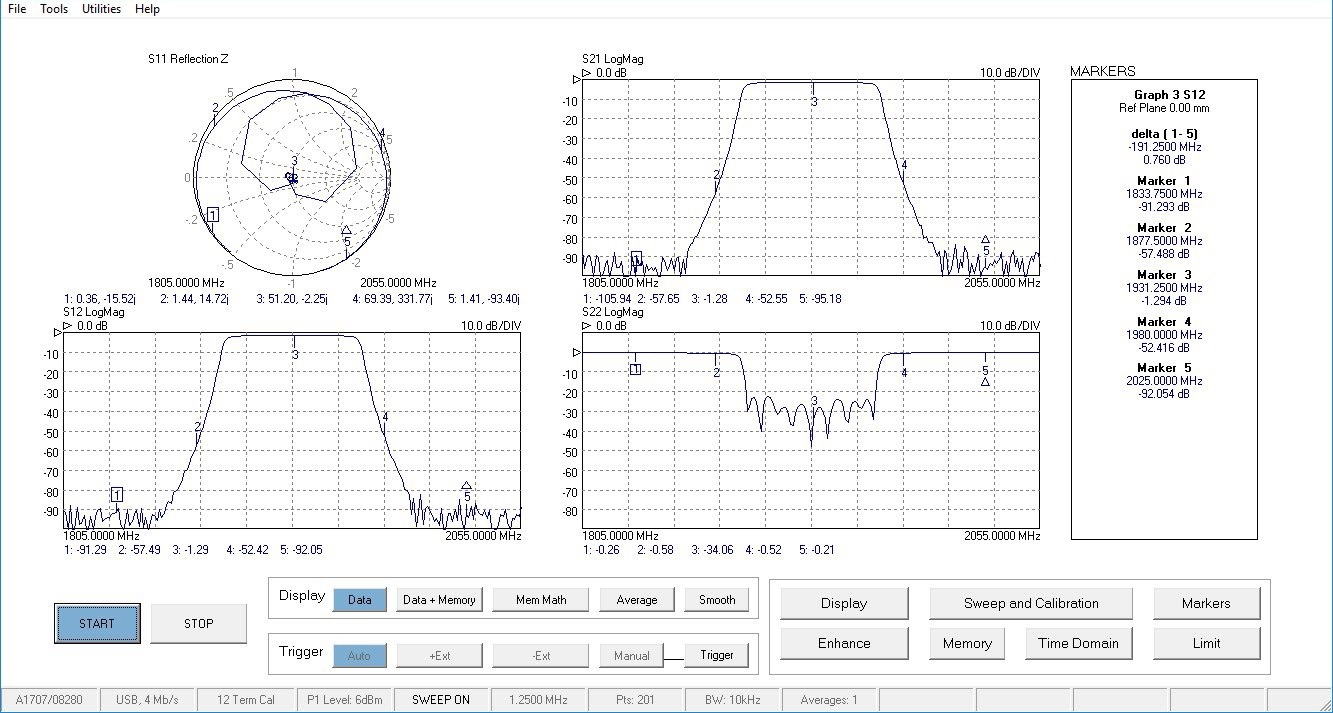The width and height of the screenshot is (1333, 713).
Task: Click marker 5 triangle on S22 LogMag graph
Action: [x=985, y=381]
